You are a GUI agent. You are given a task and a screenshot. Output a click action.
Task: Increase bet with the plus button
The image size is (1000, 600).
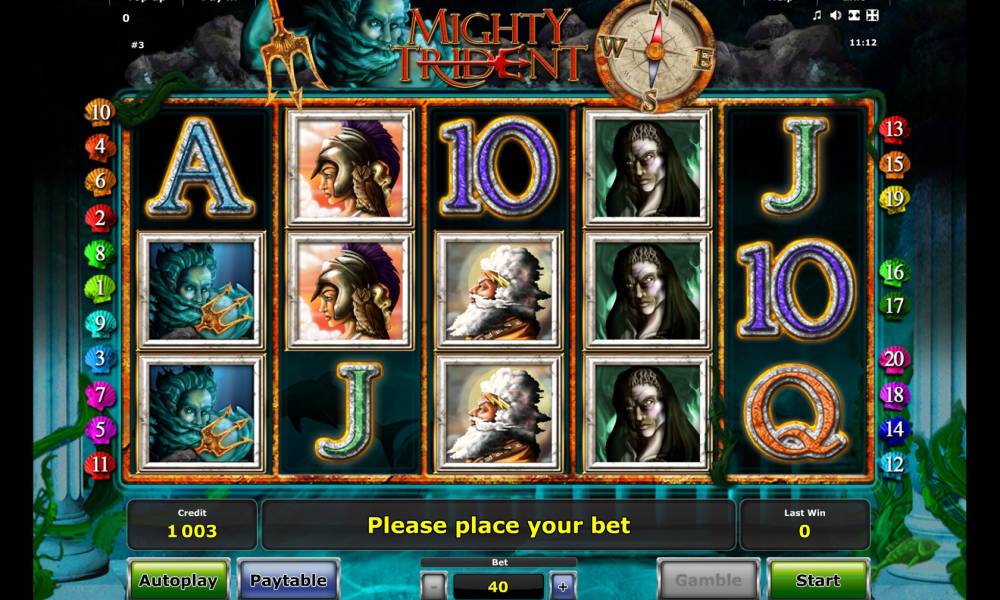(x=563, y=587)
